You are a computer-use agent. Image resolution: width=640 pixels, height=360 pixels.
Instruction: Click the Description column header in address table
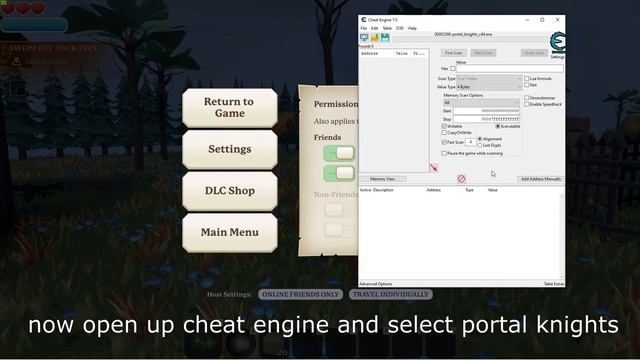click(383, 190)
